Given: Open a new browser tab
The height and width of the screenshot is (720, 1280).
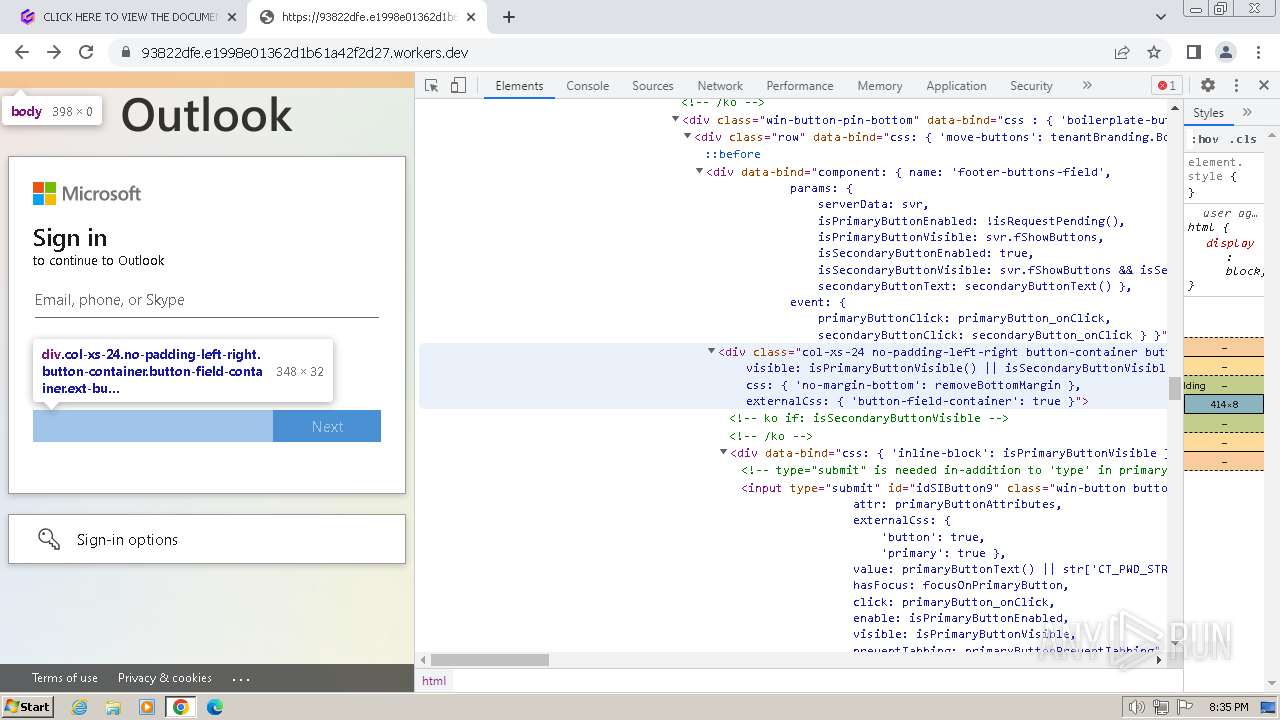Looking at the screenshot, I should tap(509, 17).
